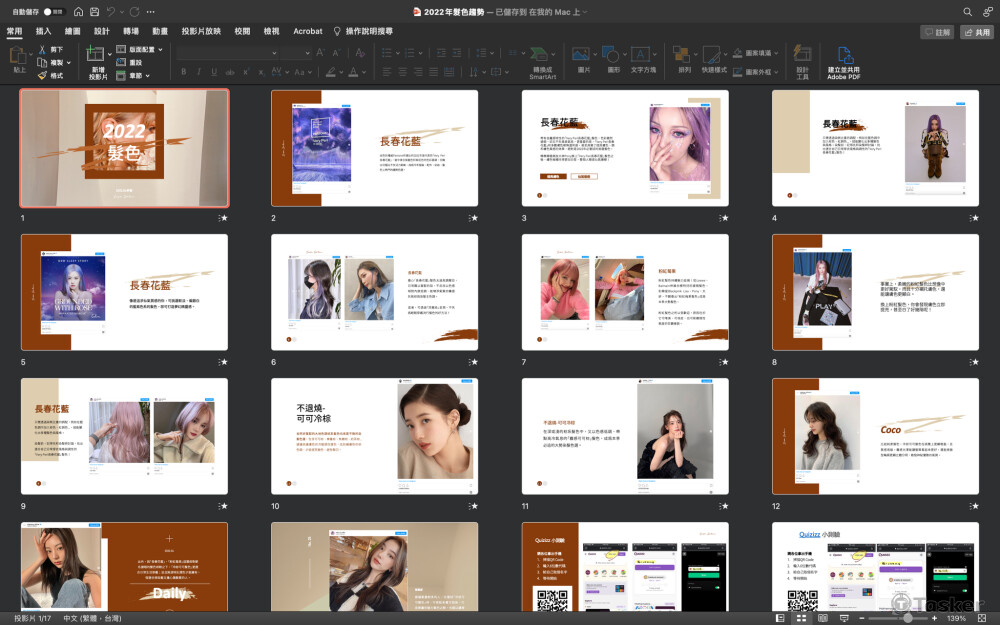Toggle bold formatting button
Screen dimensions: 1000x625
185,71
